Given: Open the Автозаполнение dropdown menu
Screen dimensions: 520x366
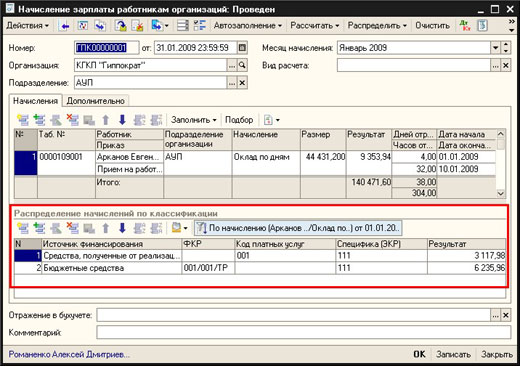Looking at the screenshot, I should tap(248, 26).
